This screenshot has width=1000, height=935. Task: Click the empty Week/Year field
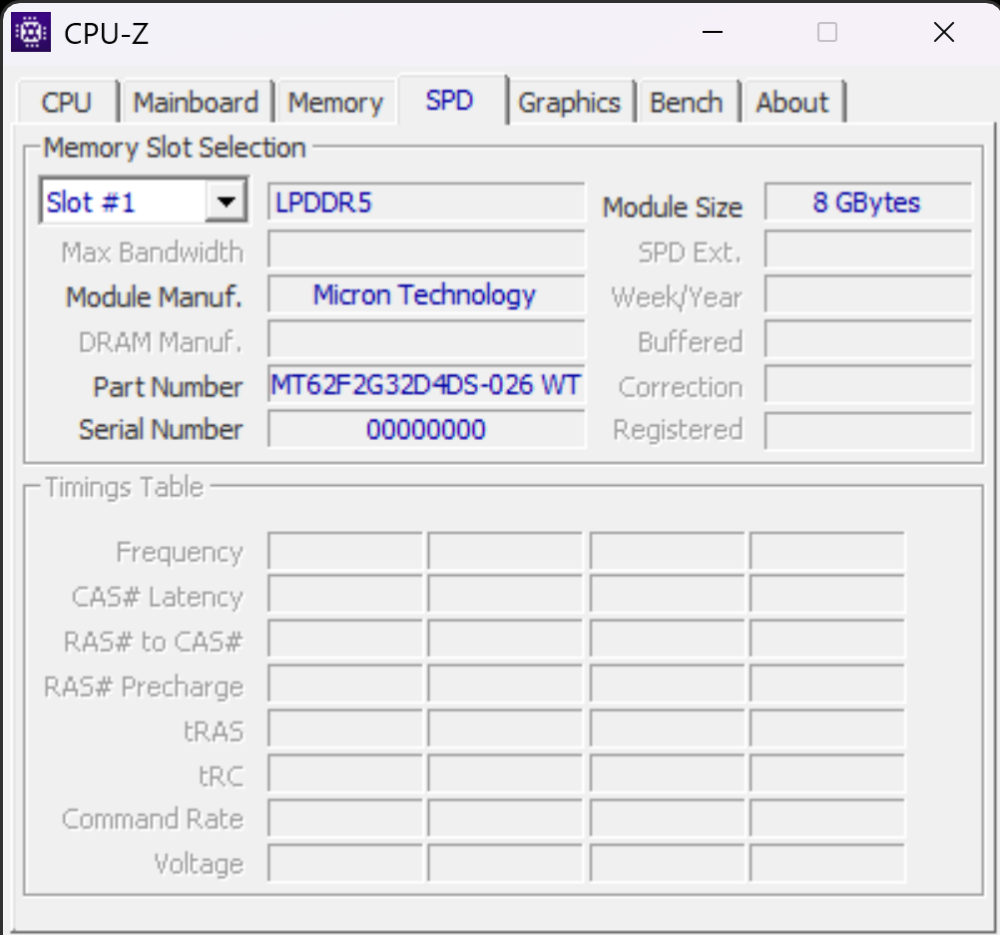(867, 295)
